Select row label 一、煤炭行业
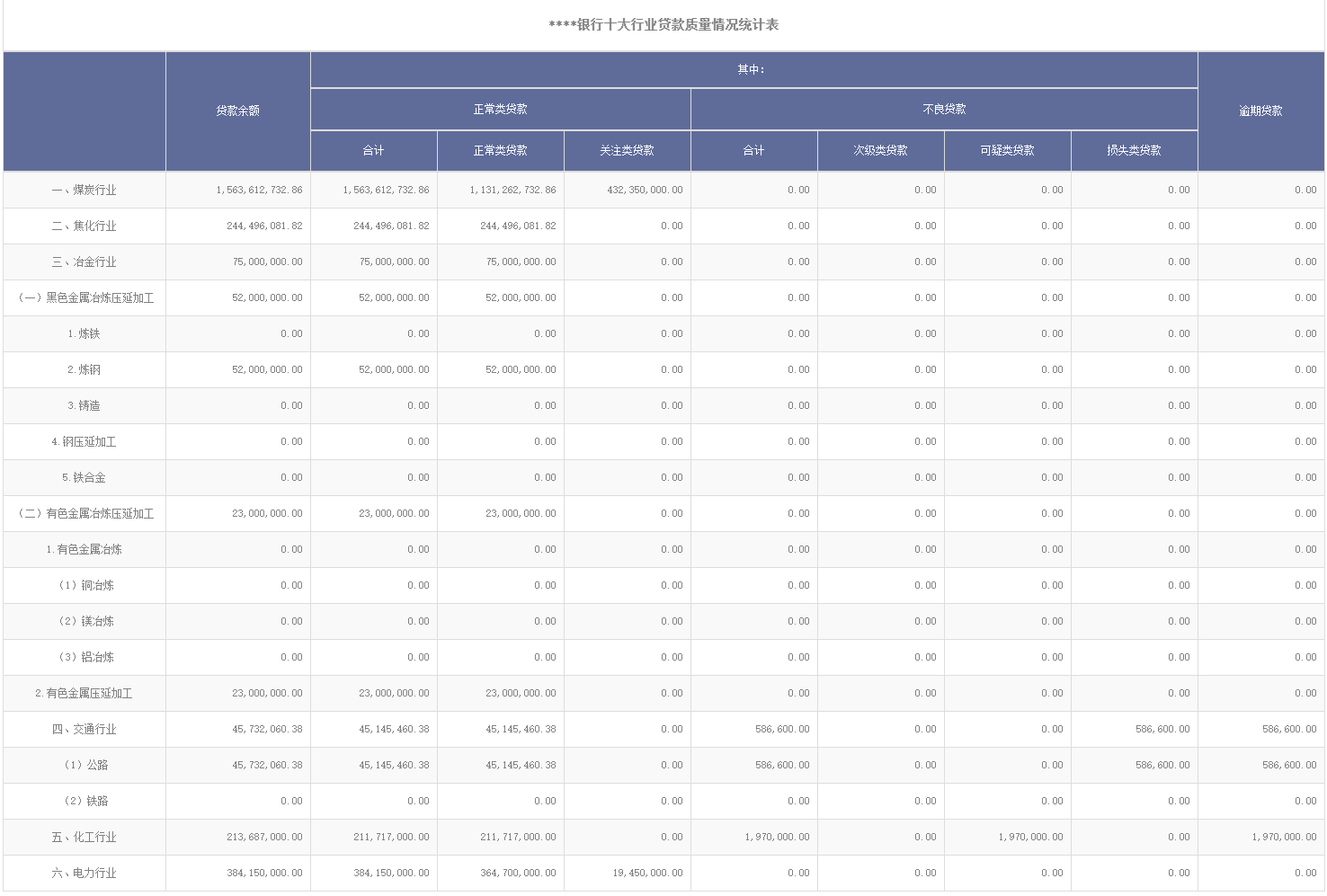 coord(85,190)
